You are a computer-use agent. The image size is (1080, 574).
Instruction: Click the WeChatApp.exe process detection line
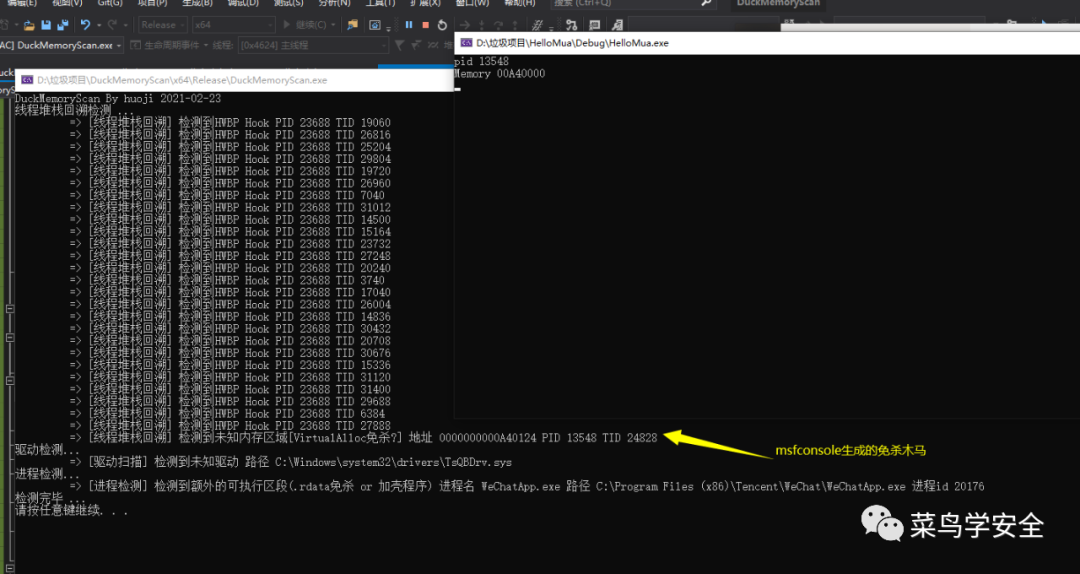(x=527, y=486)
